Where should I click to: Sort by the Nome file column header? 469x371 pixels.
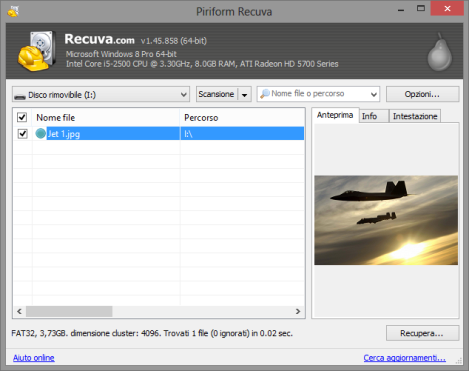[x=106, y=118]
